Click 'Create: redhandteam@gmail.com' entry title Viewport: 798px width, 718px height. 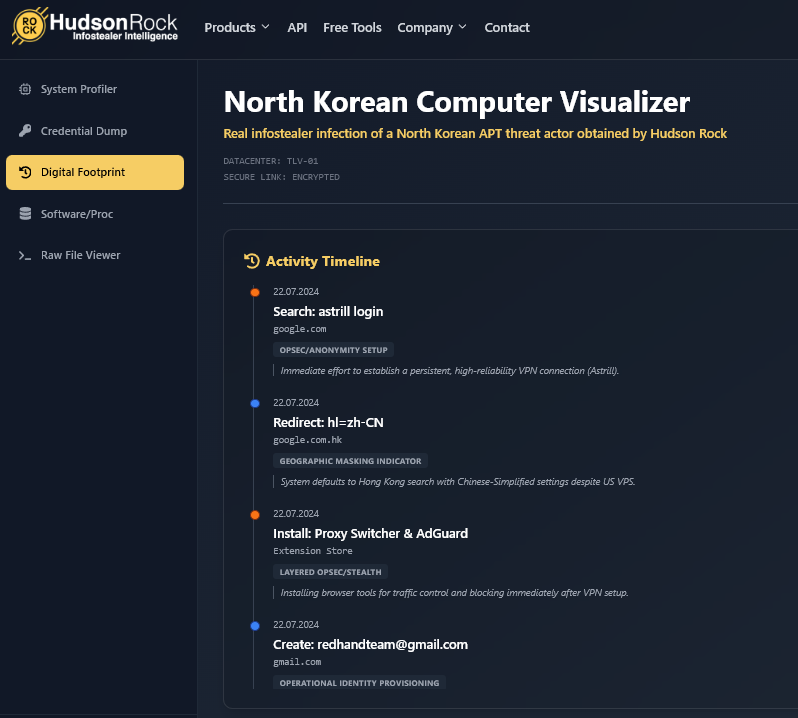pos(370,644)
